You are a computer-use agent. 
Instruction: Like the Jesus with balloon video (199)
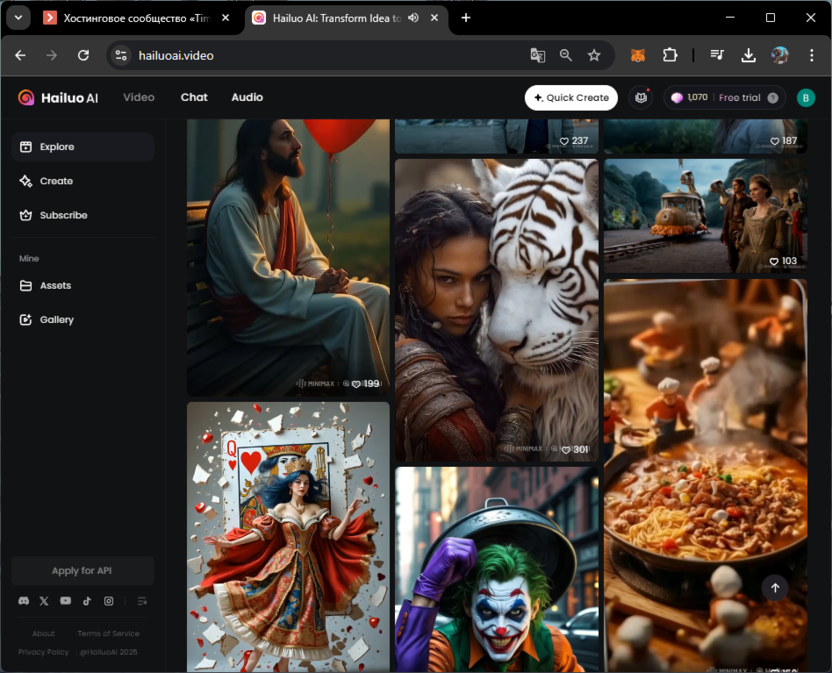(x=357, y=384)
